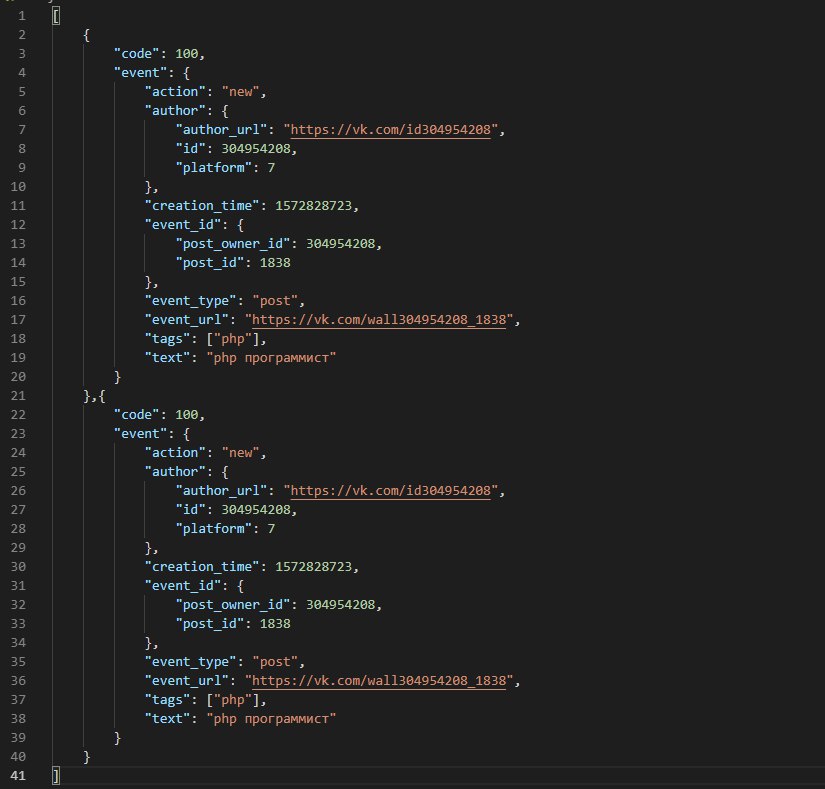825x789 pixels.
Task: Click the "php программист" string on line 38
Action: click(x=271, y=719)
